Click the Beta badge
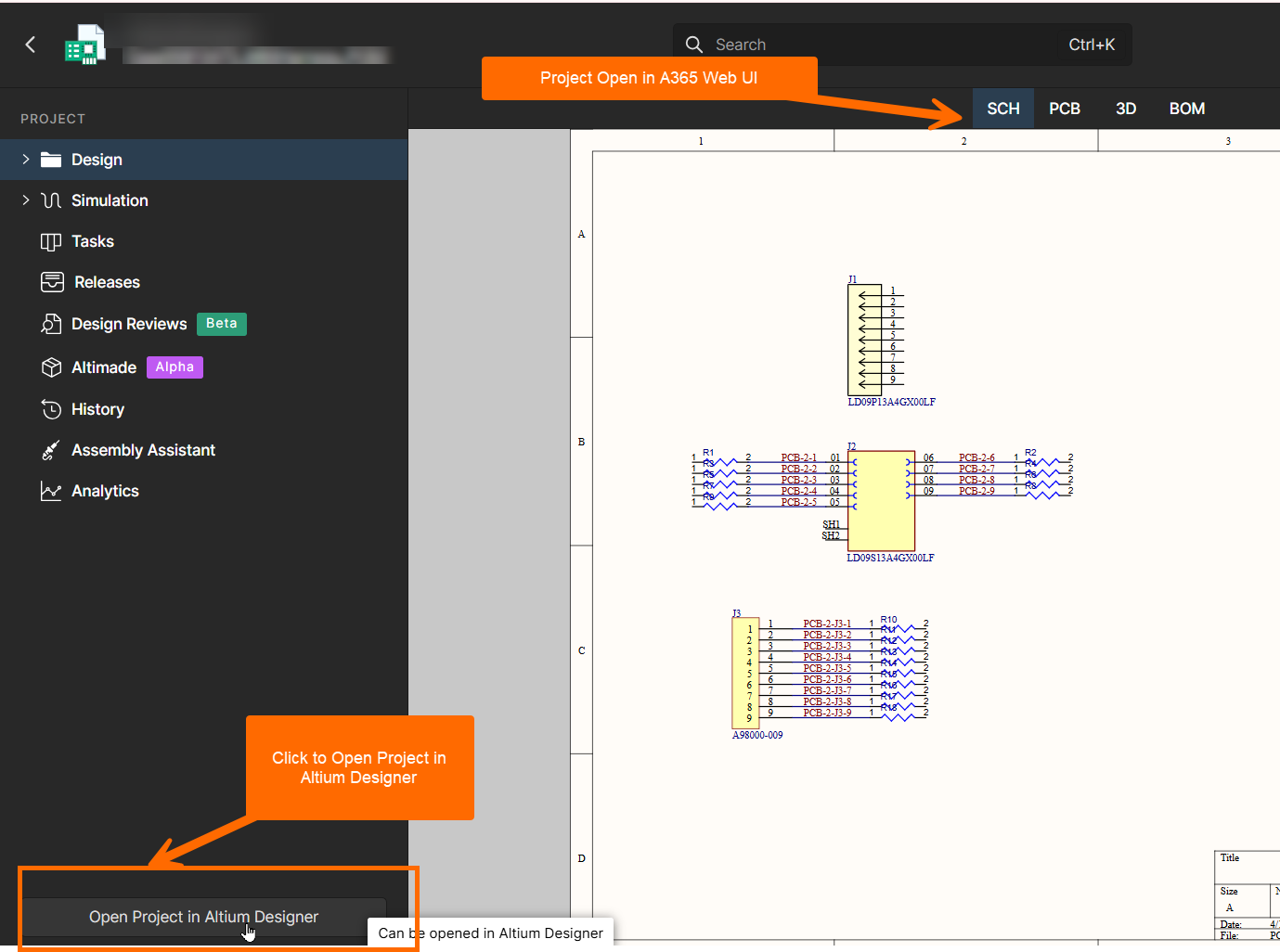Image resolution: width=1280 pixels, height=952 pixels. (222, 324)
